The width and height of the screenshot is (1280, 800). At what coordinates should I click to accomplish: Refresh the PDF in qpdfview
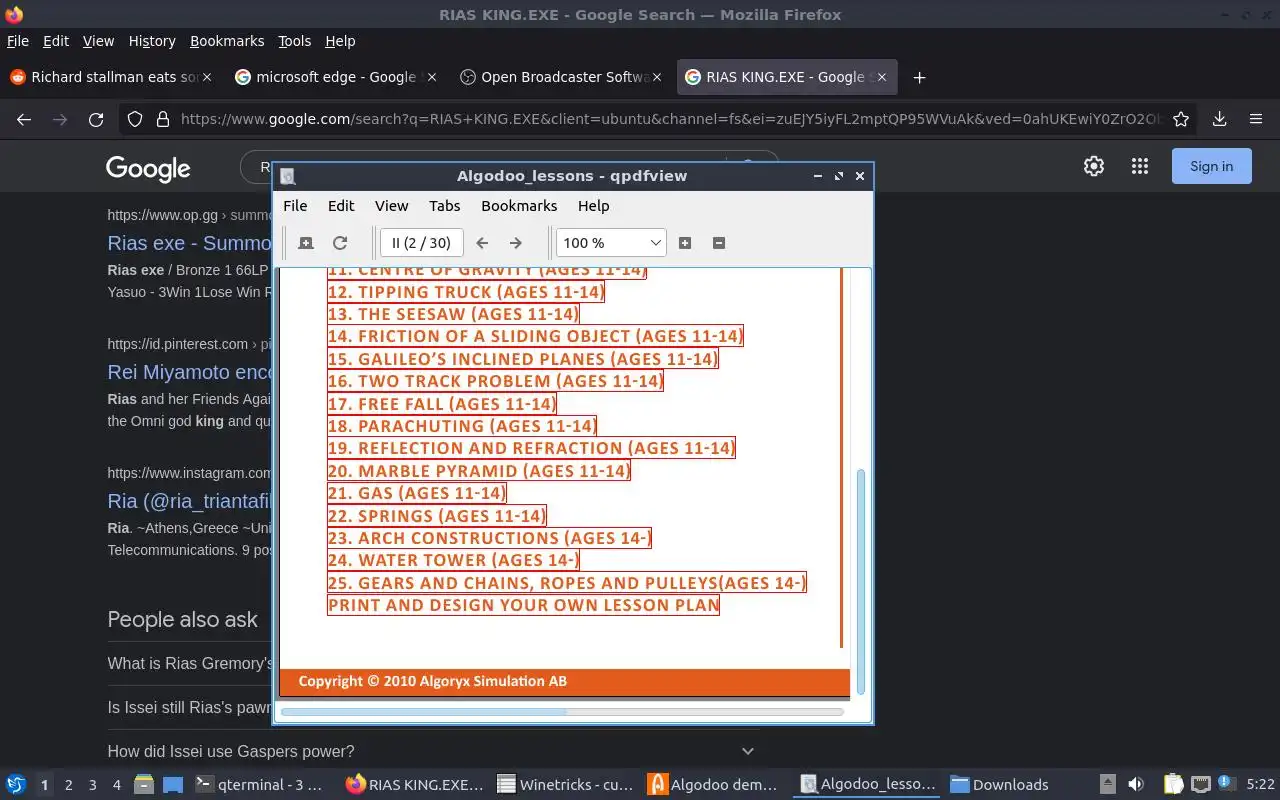point(340,243)
